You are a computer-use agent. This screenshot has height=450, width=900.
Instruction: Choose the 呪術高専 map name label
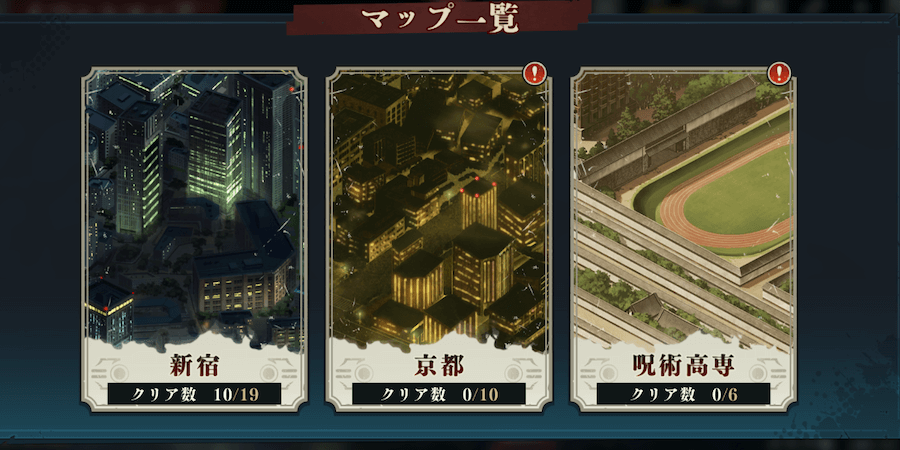point(683,367)
